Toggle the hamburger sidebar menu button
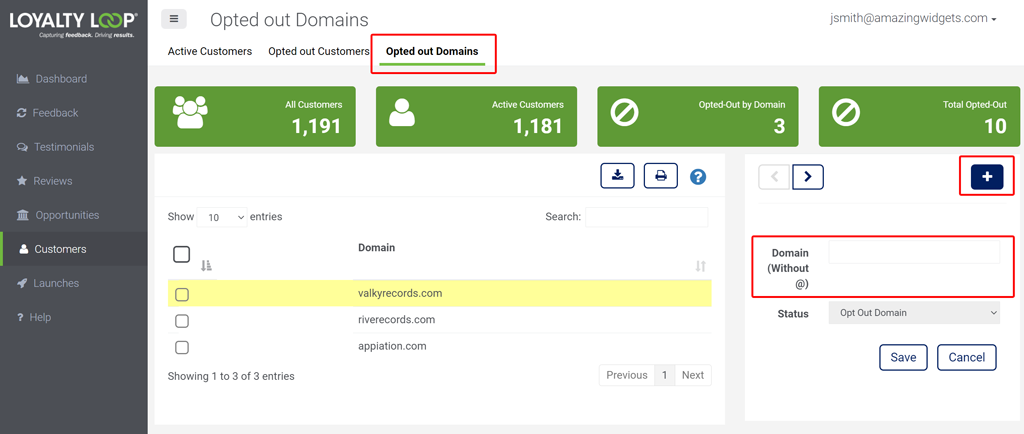1024x434 pixels. click(x=174, y=20)
